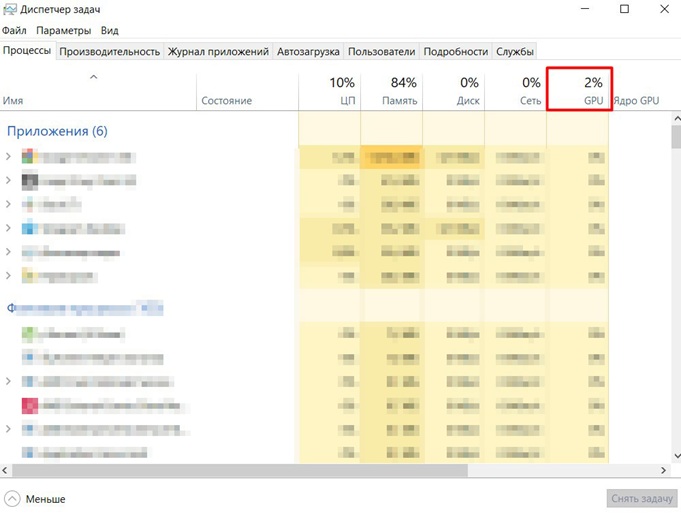Image resolution: width=681 pixels, height=515 pixels.
Task: Expand the fourth application row chevron
Action: click(x=8, y=228)
